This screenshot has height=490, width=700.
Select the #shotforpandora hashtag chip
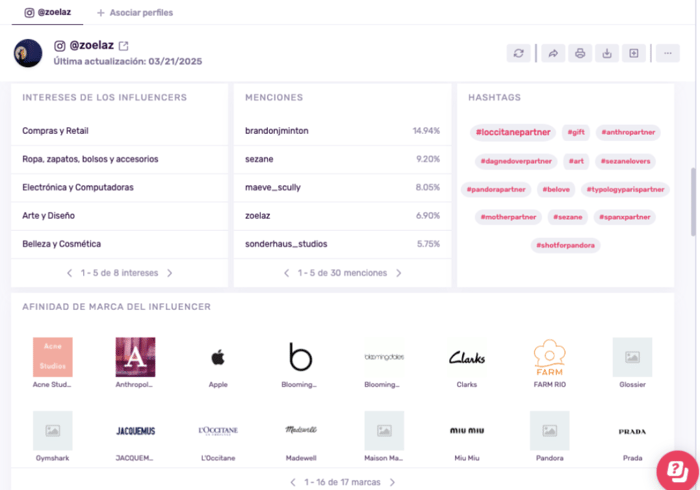(x=565, y=245)
